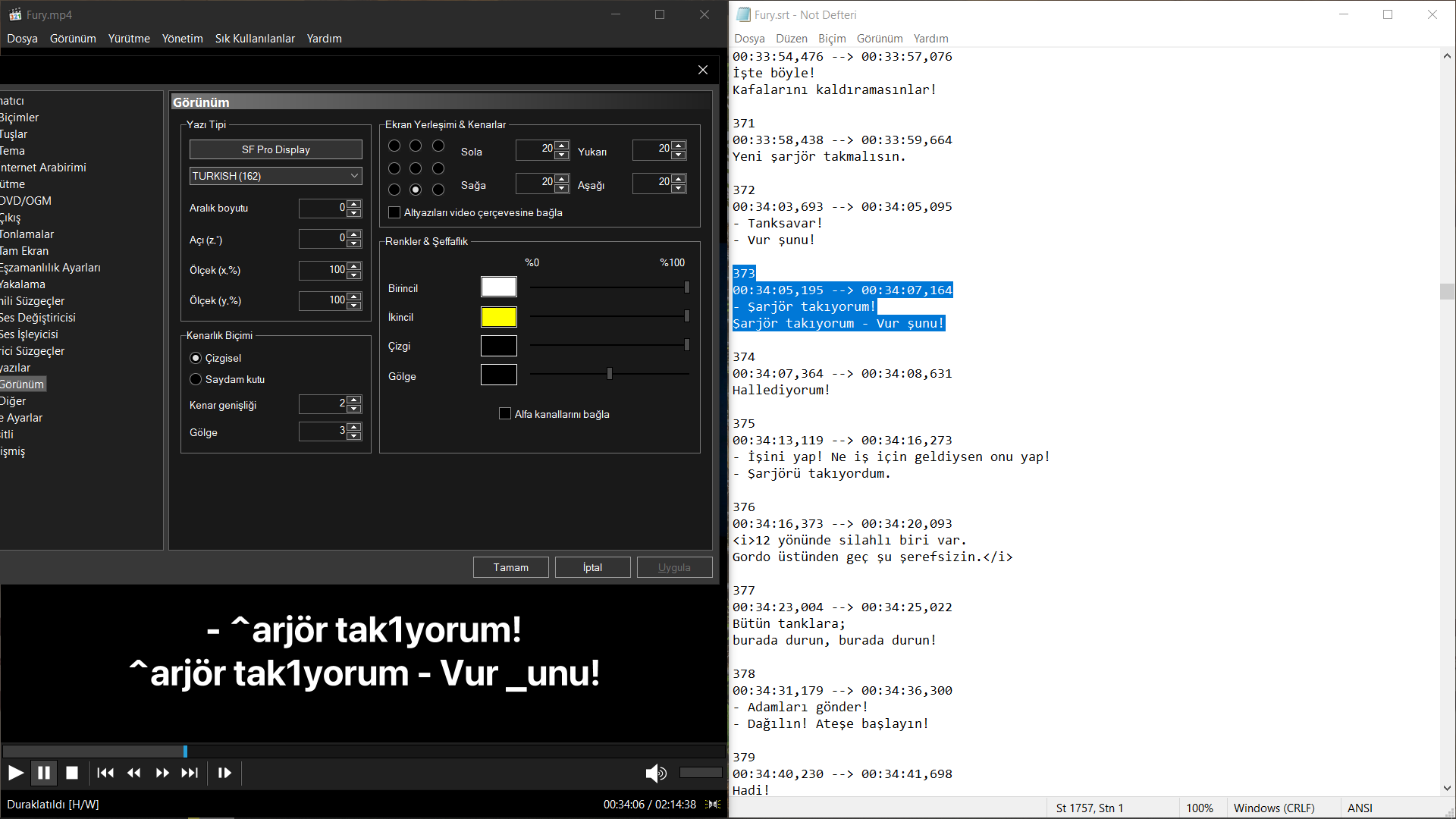Mute audio via the speaker icon

coord(655,773)
